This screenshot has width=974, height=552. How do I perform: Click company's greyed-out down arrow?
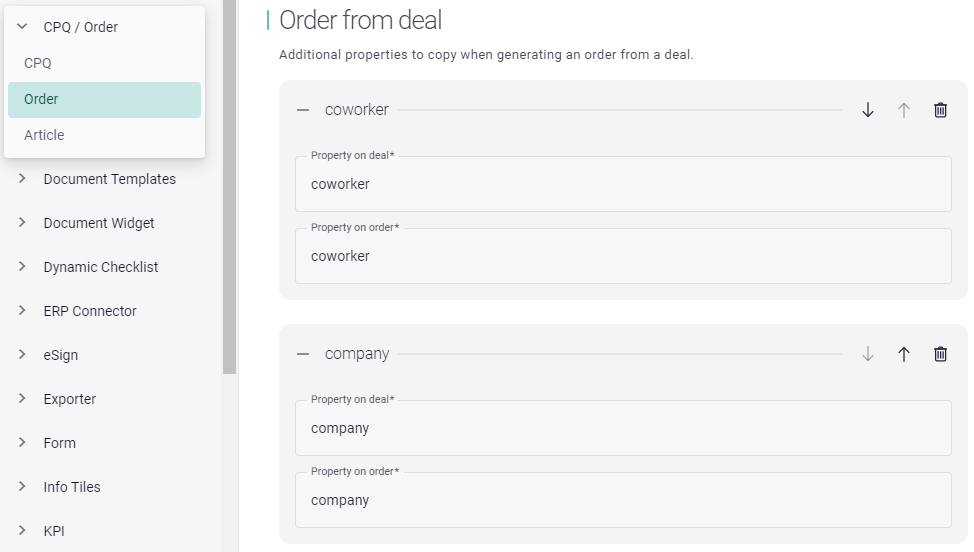[868, 354]
